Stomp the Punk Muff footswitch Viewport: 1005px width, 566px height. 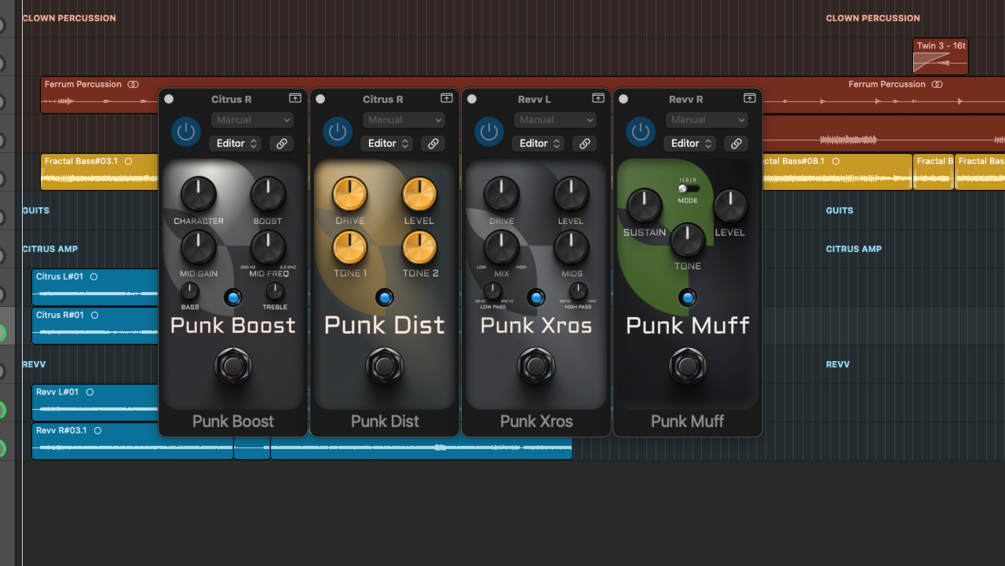688,366
